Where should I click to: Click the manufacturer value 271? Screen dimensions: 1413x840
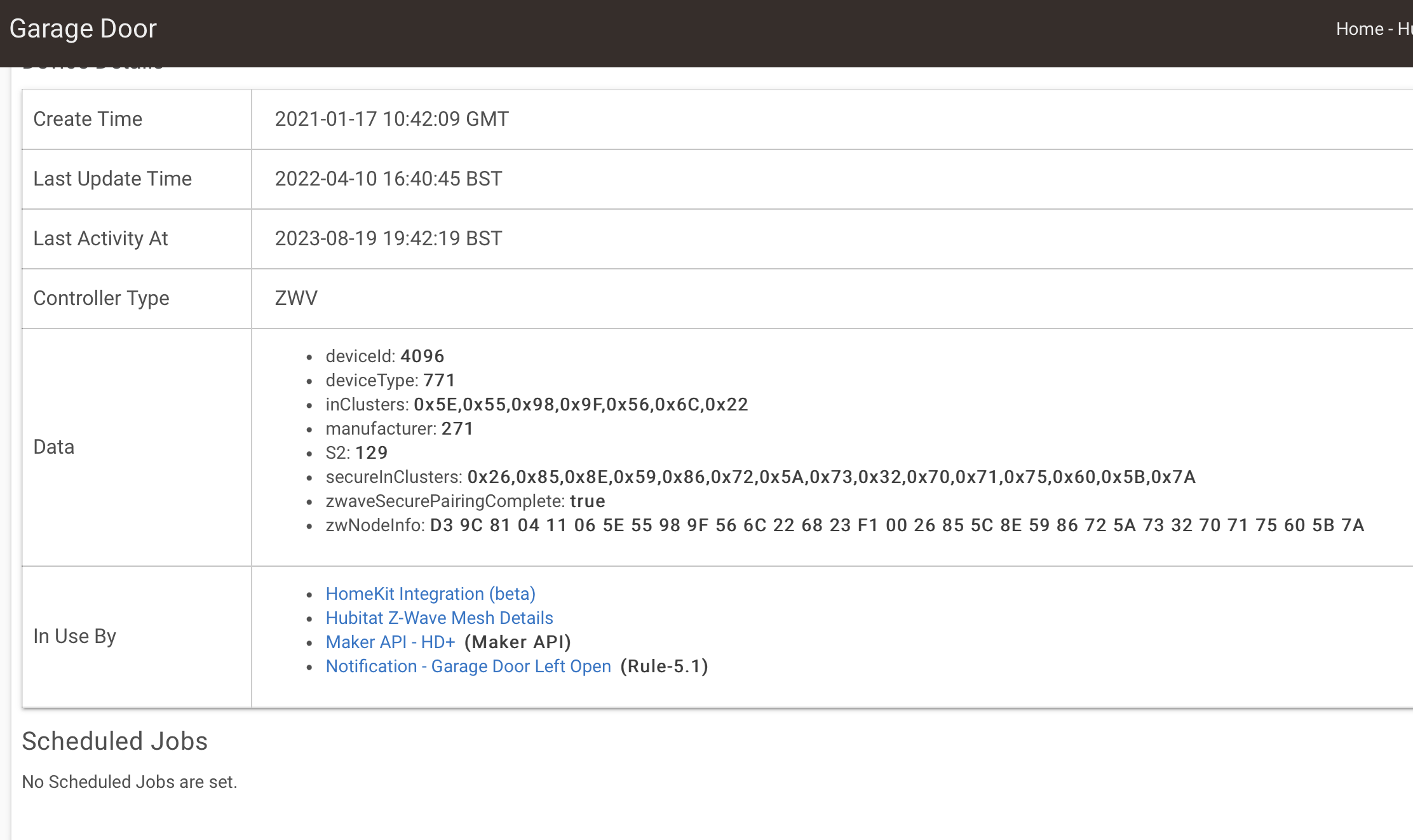pos(457,428)
